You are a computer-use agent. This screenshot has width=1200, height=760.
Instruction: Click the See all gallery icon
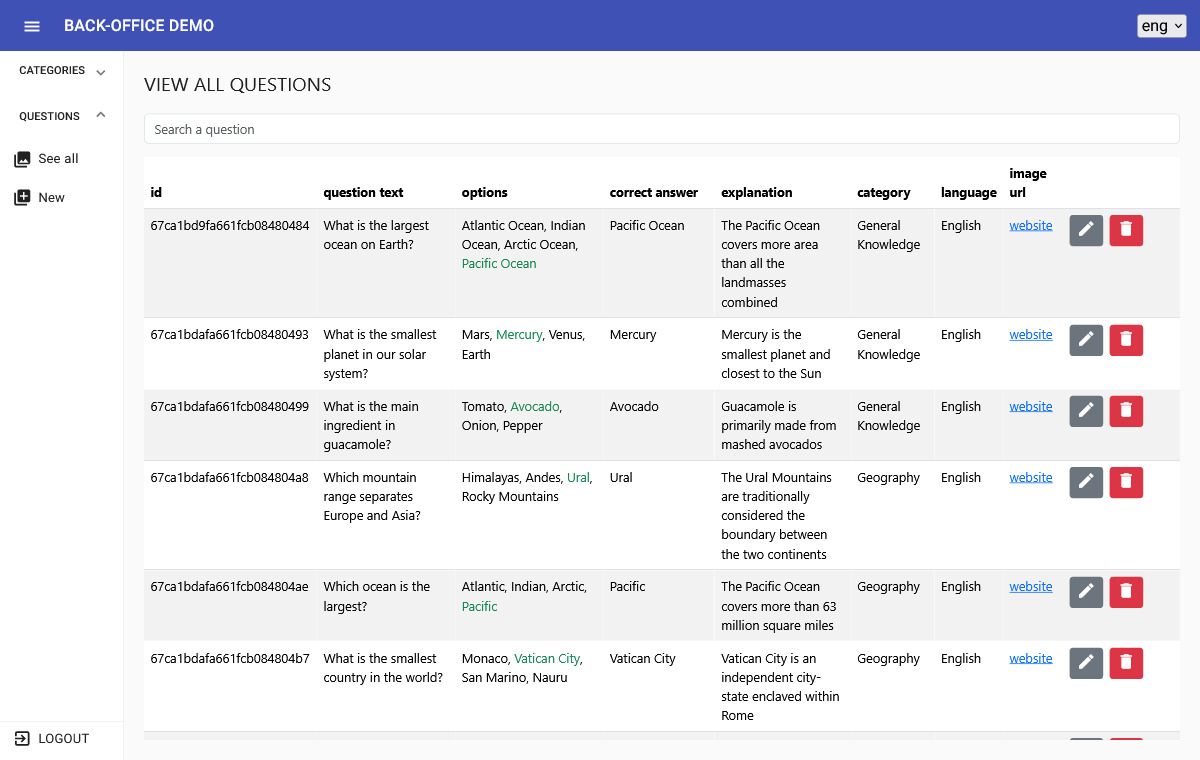(x=22, y=159)
